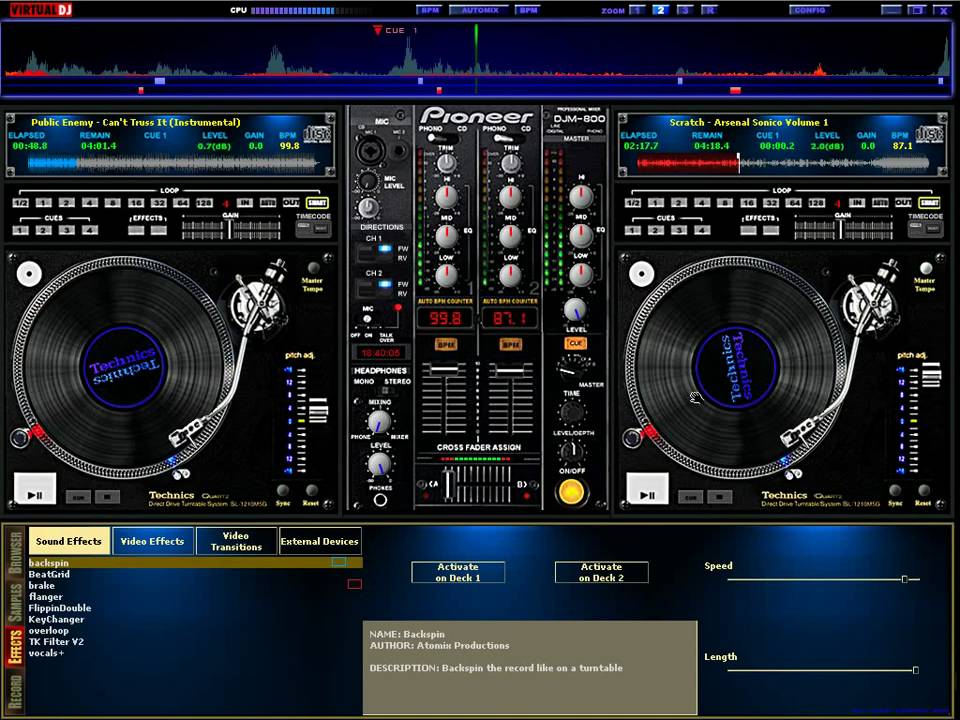Image resolution: width=960 pixels, height=720 pixels.
Task: Click deck 1 Master Tempo button
Action: point(313,268)
